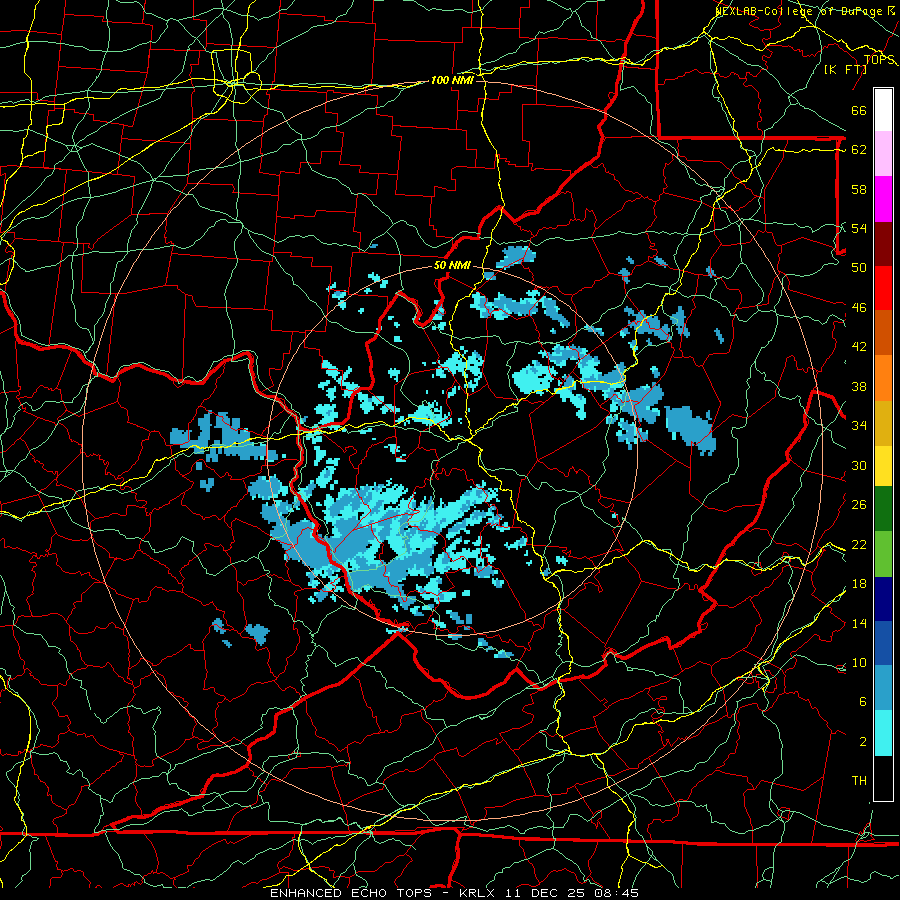Click the black TH threshold swatch
The height and width of the screenshot is (900, 900).
(883, 778)
